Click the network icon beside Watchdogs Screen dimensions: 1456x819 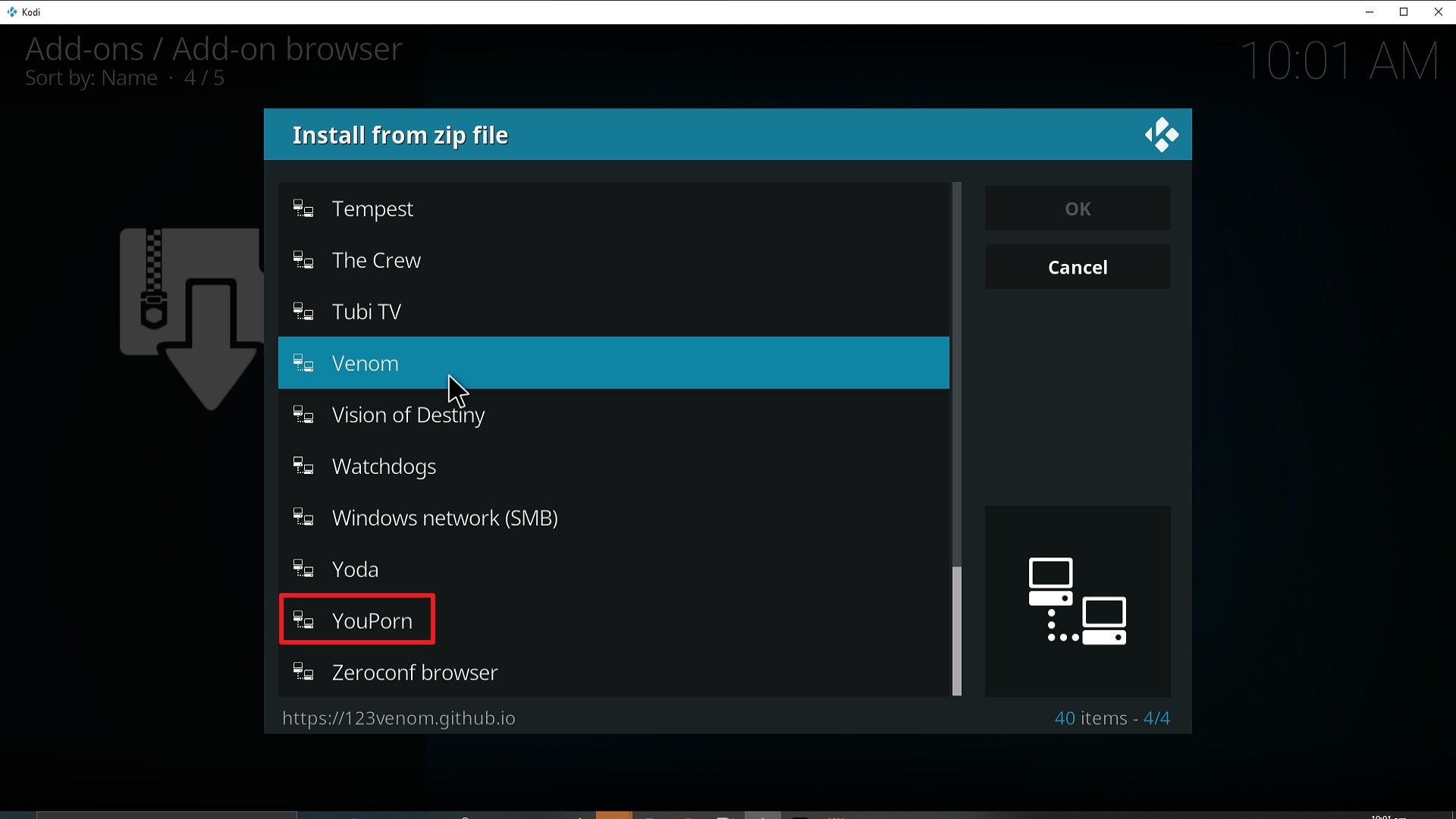pyautogui.click(x=304, y=466)
